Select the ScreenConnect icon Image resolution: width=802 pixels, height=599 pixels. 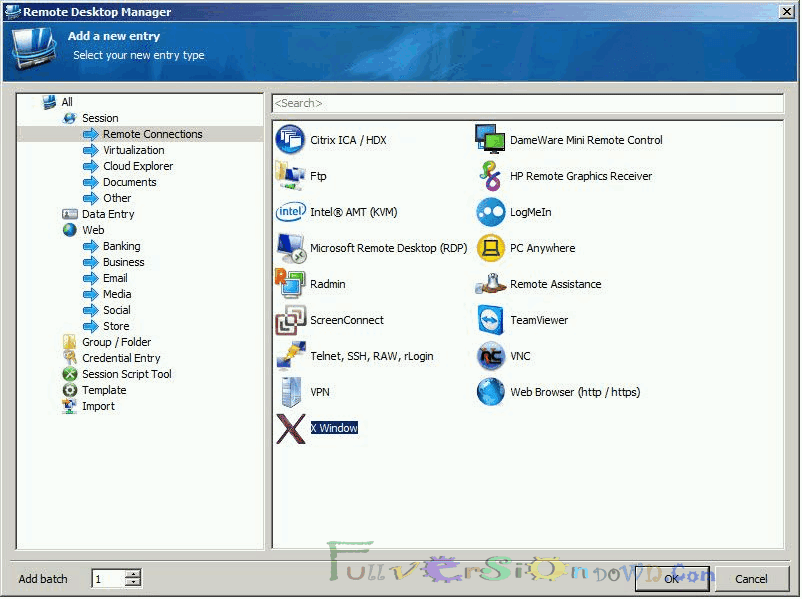tap(291, 320)
